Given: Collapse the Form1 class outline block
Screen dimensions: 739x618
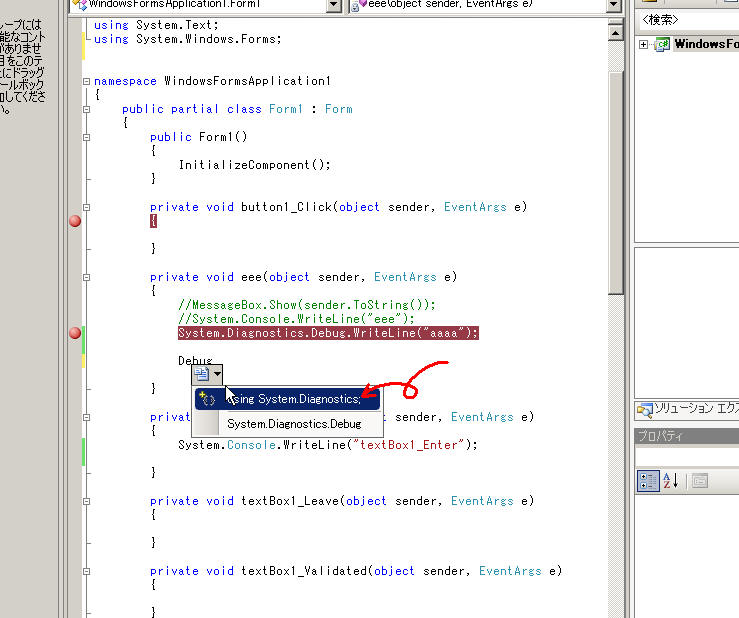Looking at the screenshot, I should (87, 109).
